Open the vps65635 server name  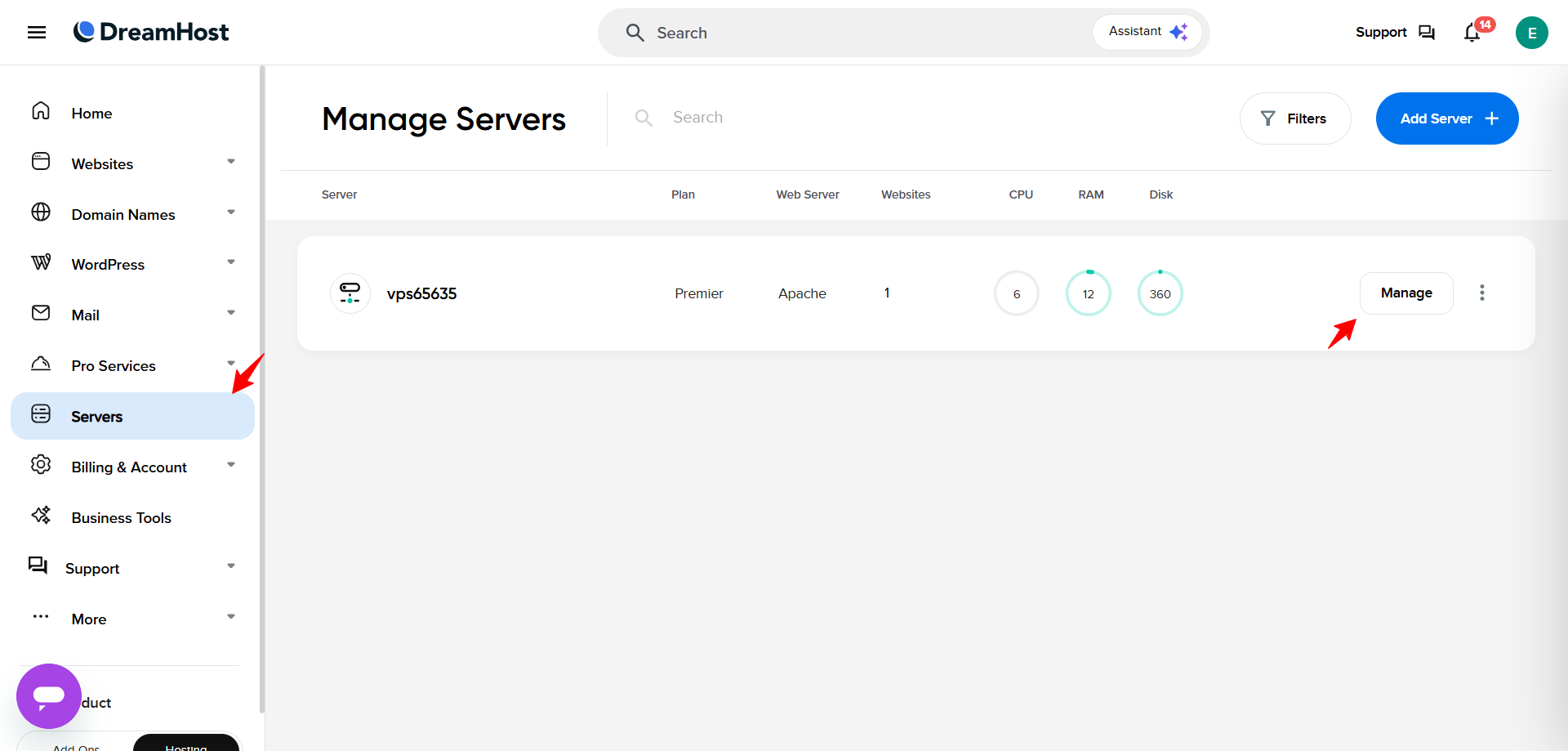[421, 294]
